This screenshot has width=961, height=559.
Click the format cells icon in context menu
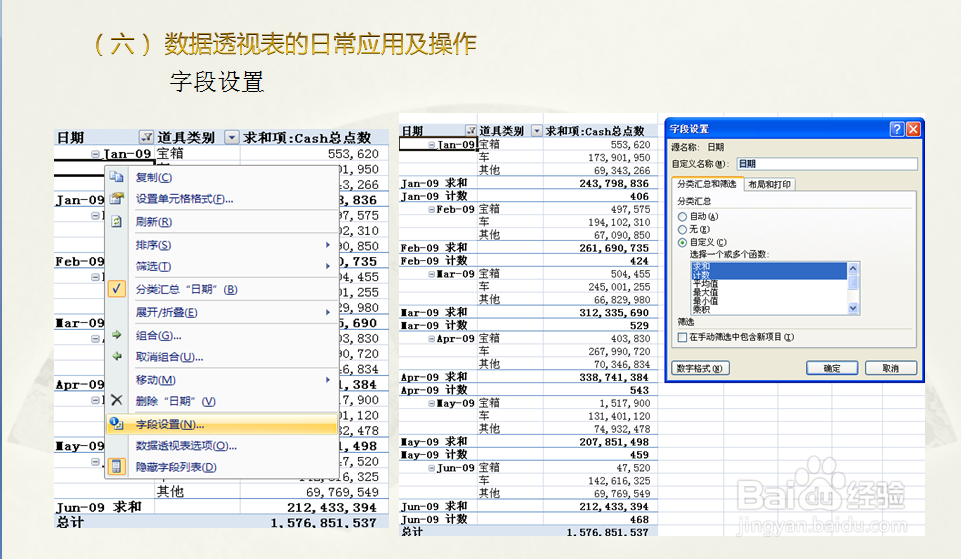tap(116, 199)
